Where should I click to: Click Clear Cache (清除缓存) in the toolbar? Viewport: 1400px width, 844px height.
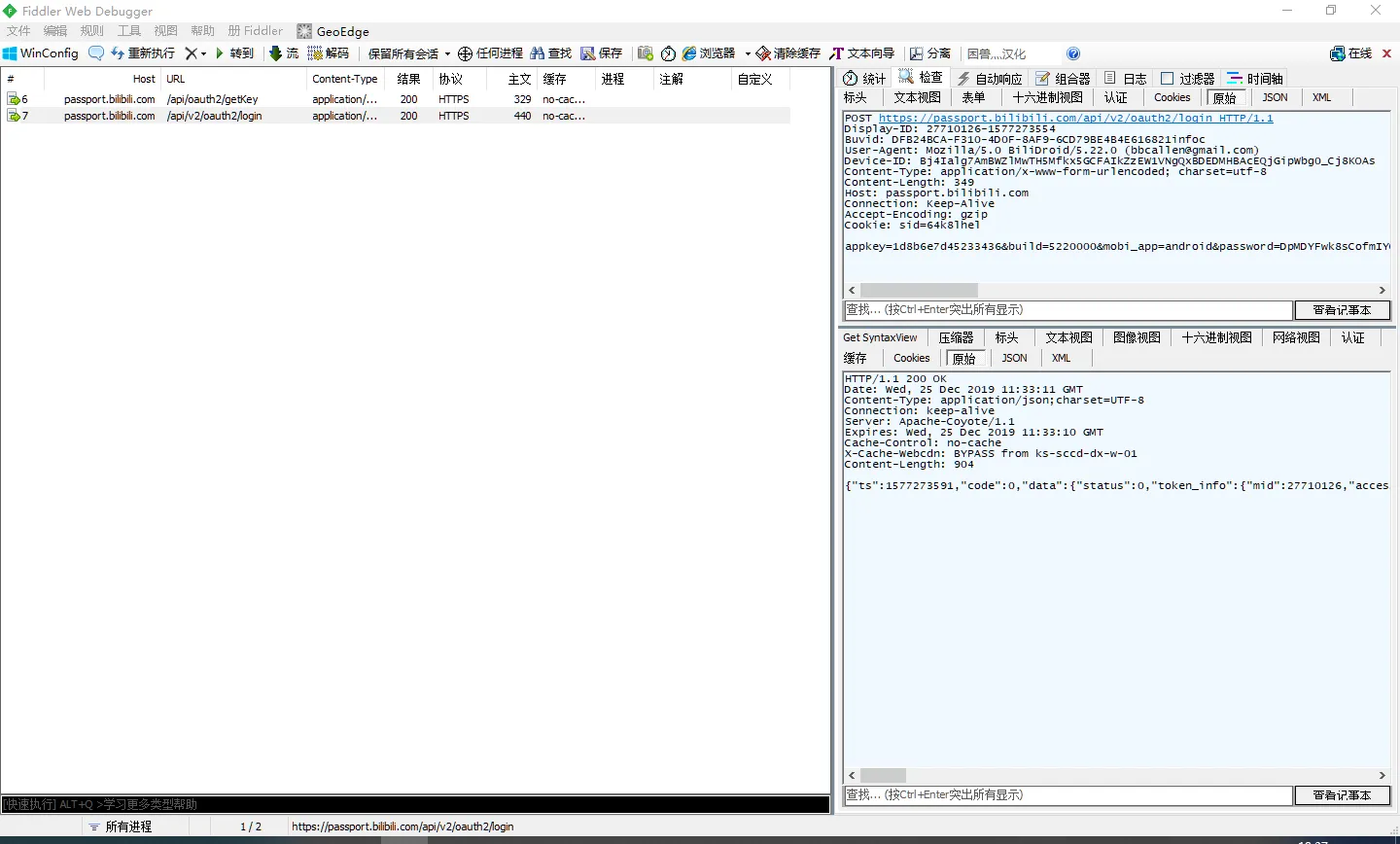click(x=788, y=53)
